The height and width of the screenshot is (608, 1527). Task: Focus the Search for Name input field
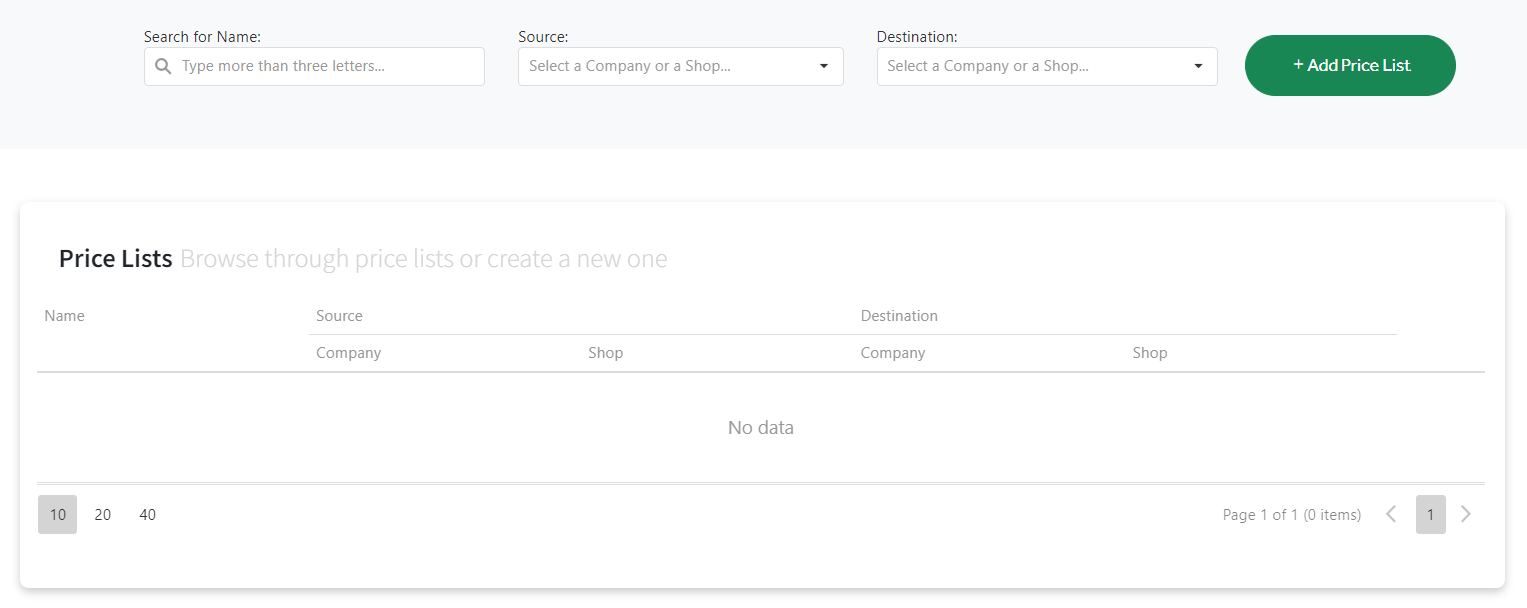click(314, 66)
